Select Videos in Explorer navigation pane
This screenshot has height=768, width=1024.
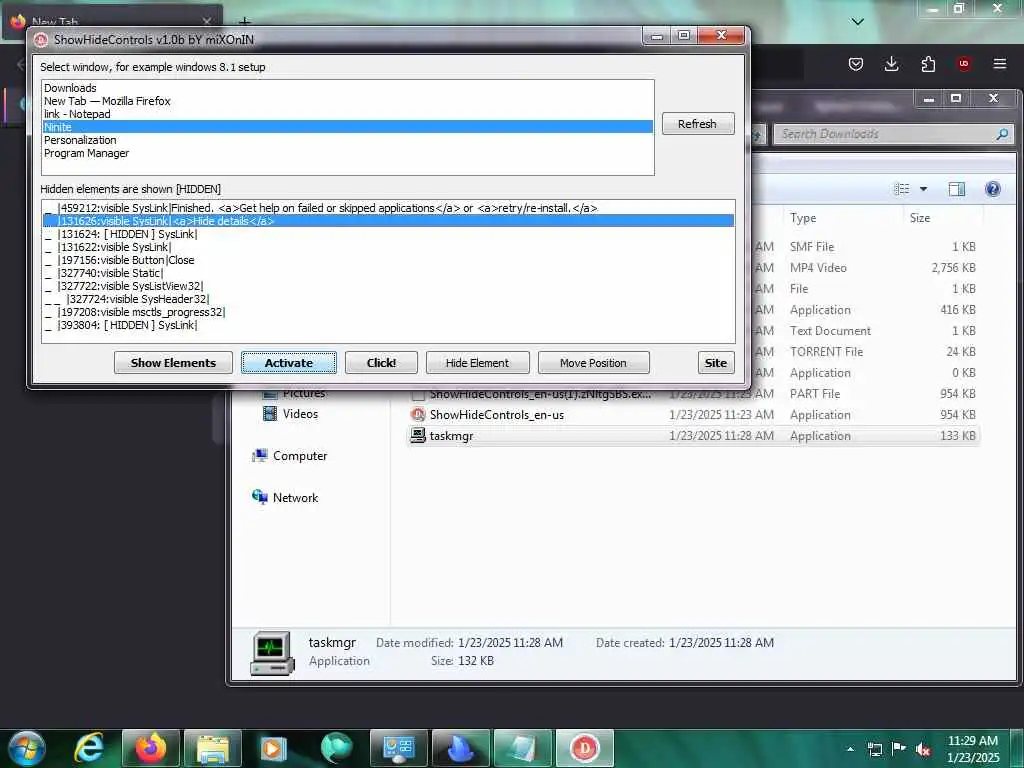300,414
